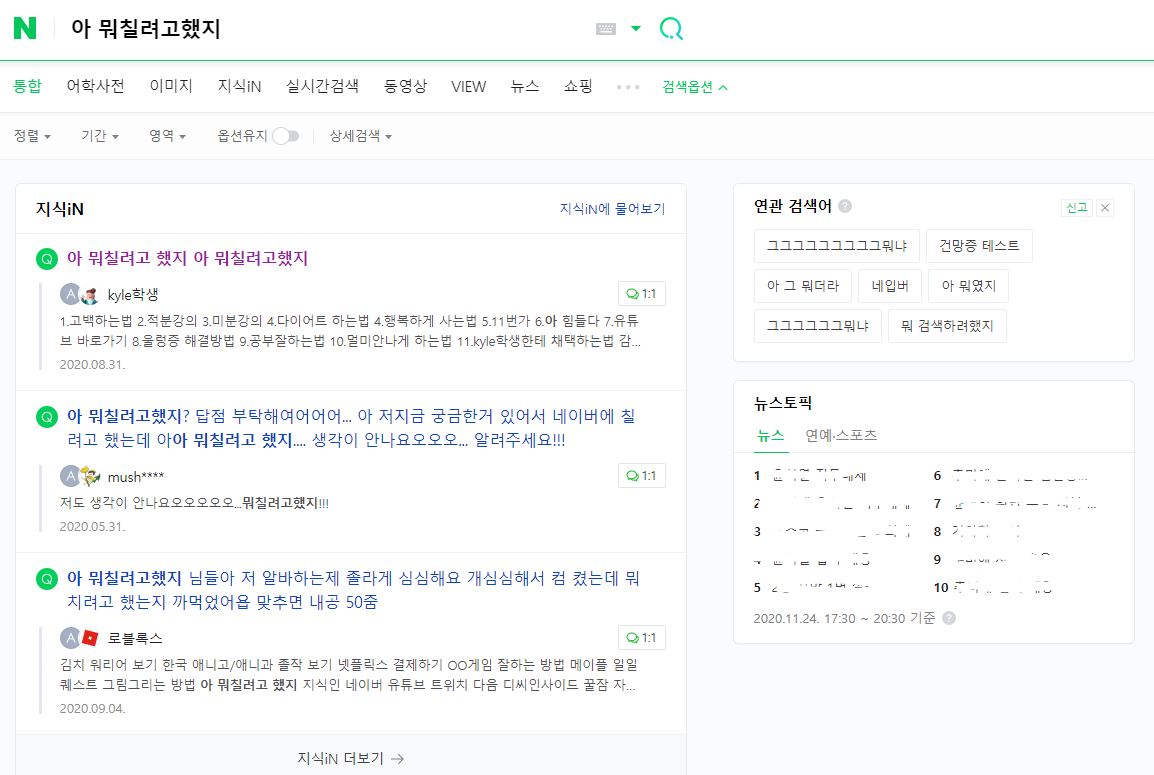Open the more tabs ellipsis icon
Viewport: 1154px width, 775px height.
pos(628,87)
